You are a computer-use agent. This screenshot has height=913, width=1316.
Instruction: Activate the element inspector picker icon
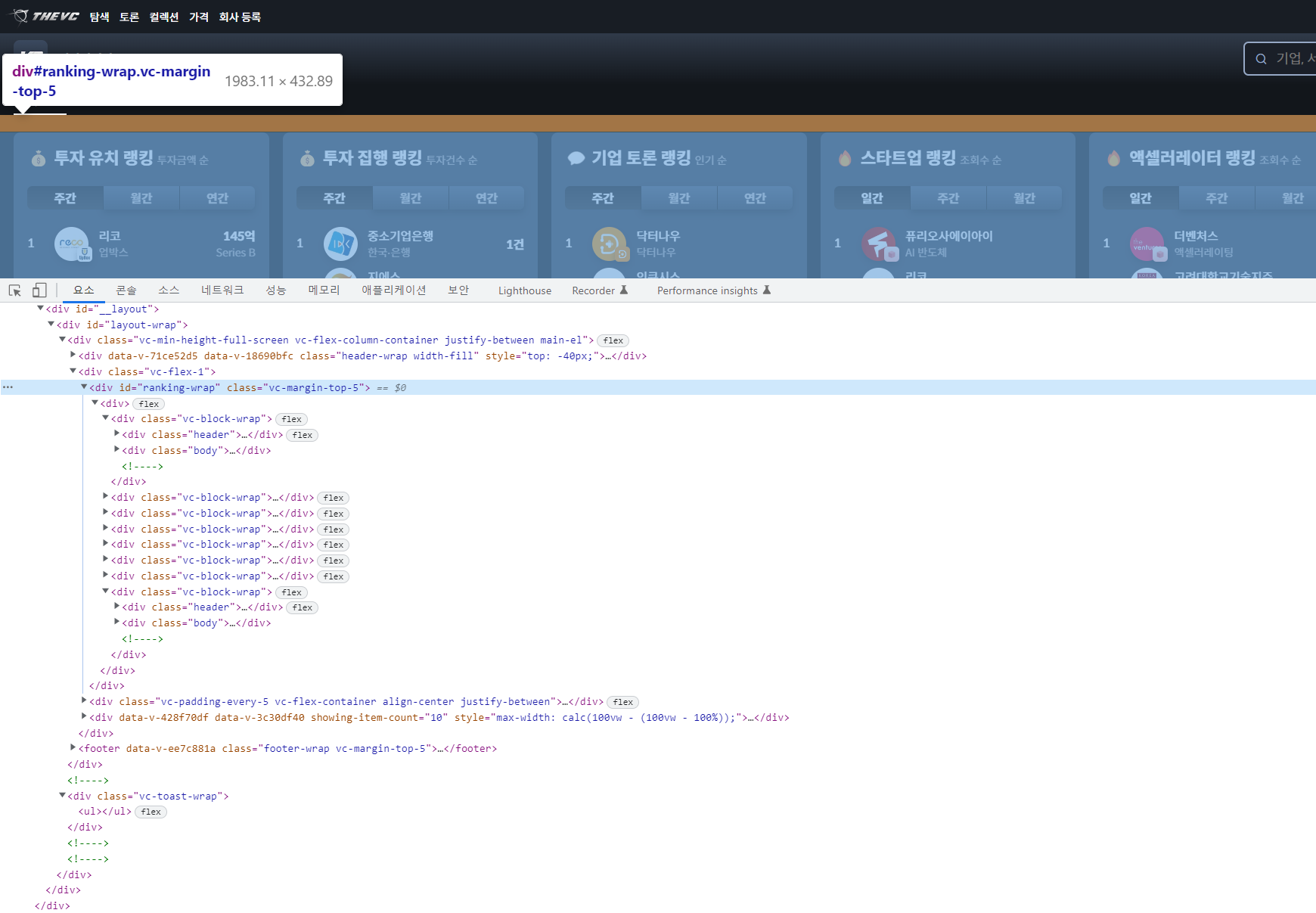(15, 290)
